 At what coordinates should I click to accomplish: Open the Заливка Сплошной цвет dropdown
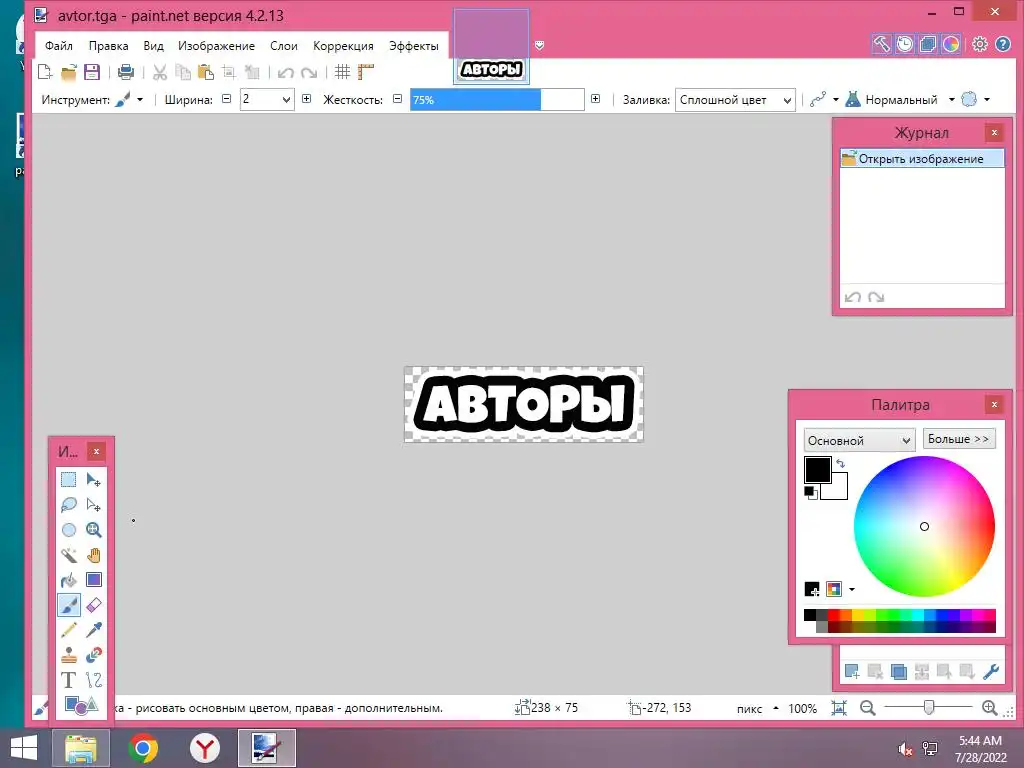(x=735, y=100)
